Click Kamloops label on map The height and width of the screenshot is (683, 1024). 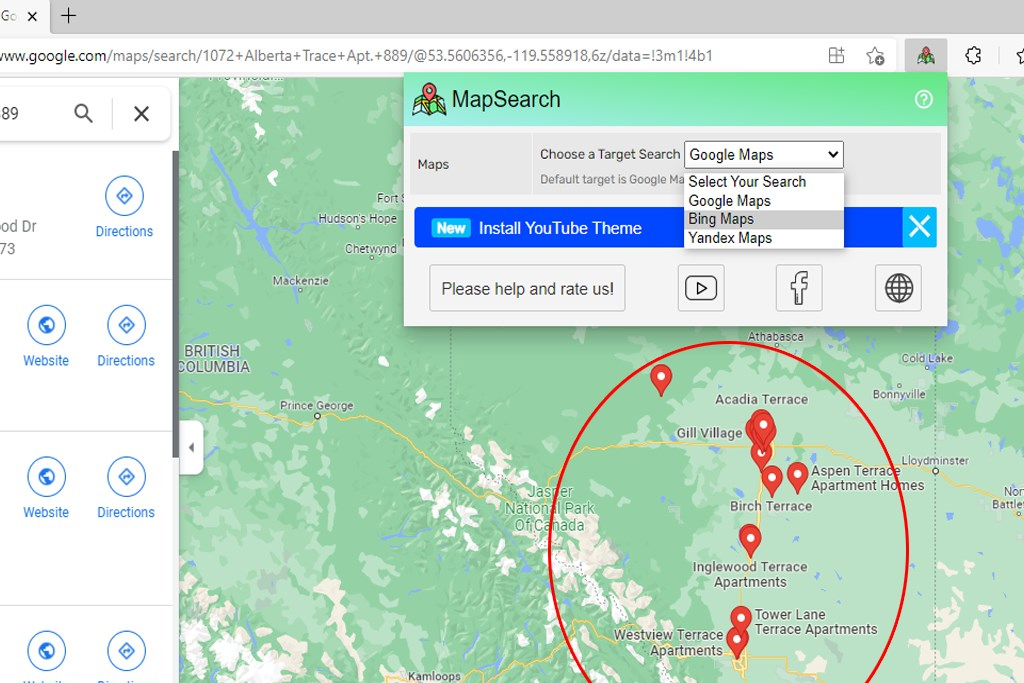click(434, 676)
